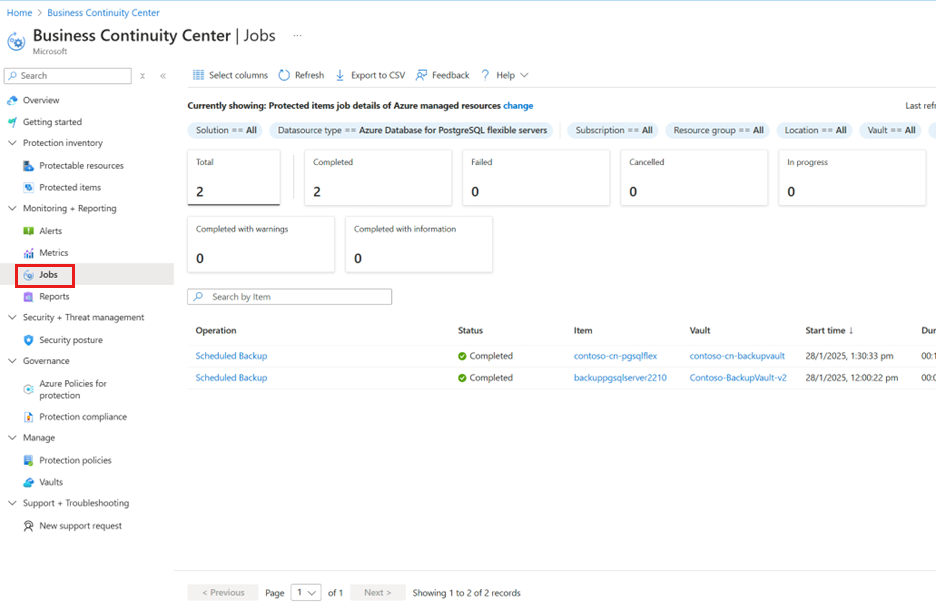
Task: Collapse the sidebar with double-chevron icon
Action: click(163, 76)
